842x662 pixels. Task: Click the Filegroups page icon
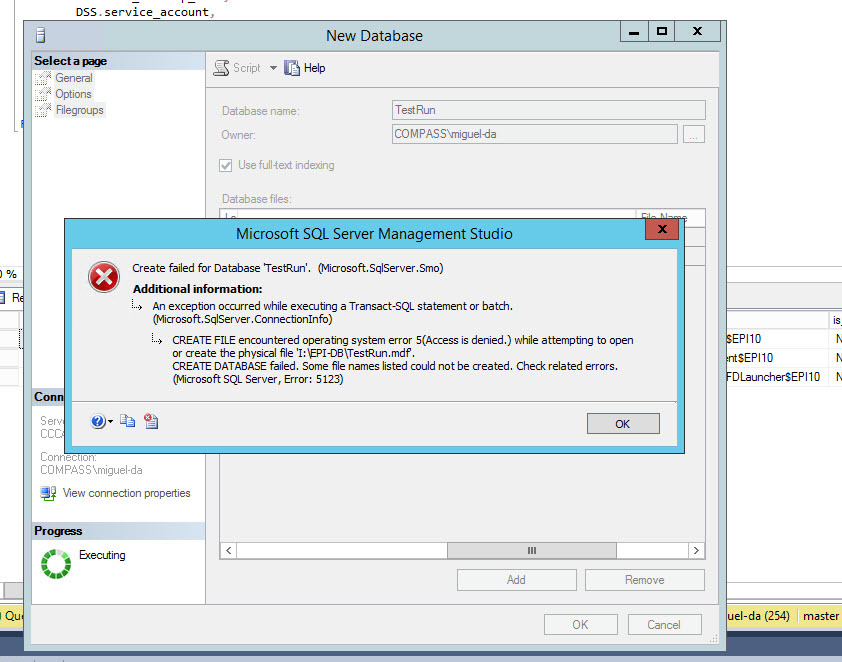43,111
